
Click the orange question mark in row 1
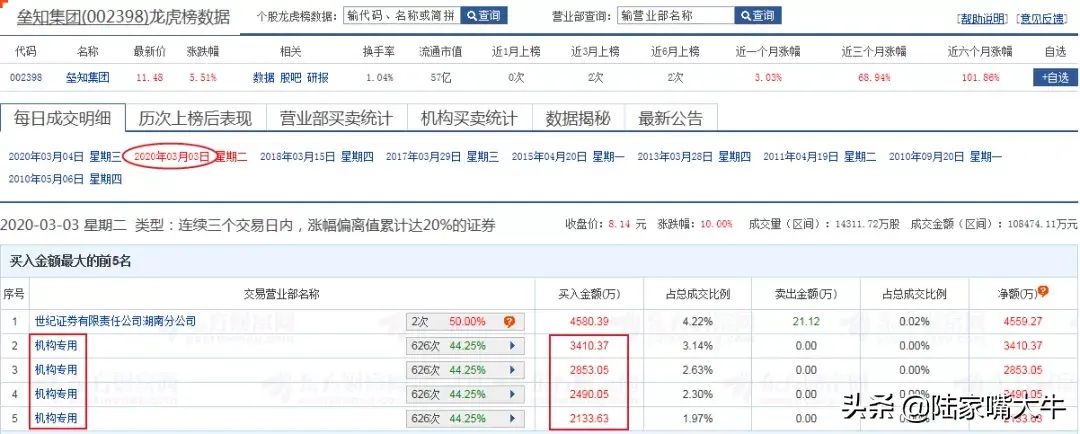click(x=509, y=322)
